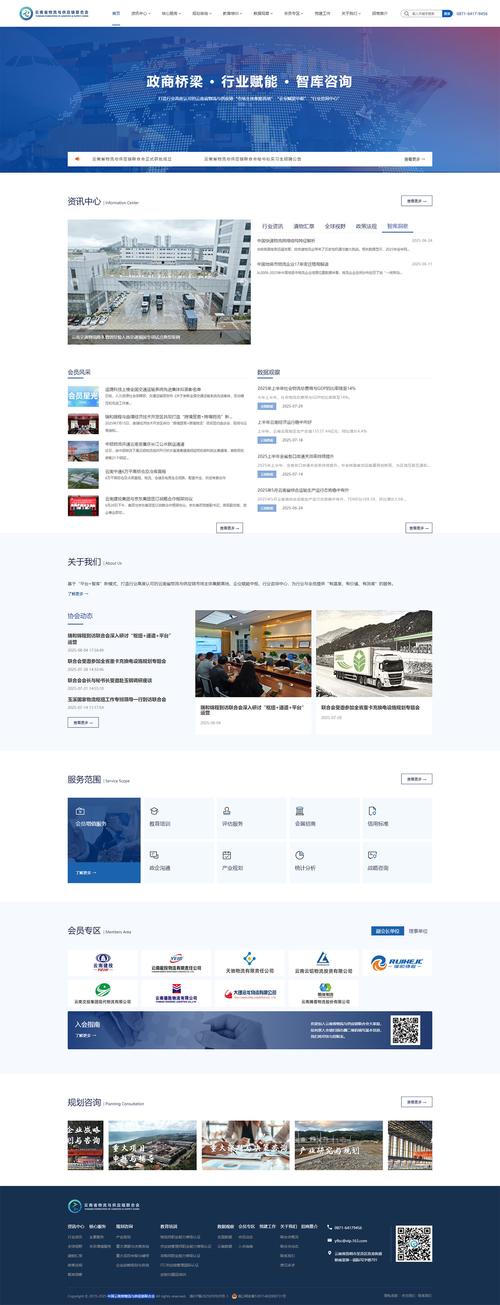This screenshot has height=1305, width=500.
Task: Open the 招商简介 nav item
Action: (x=380, y=14)
